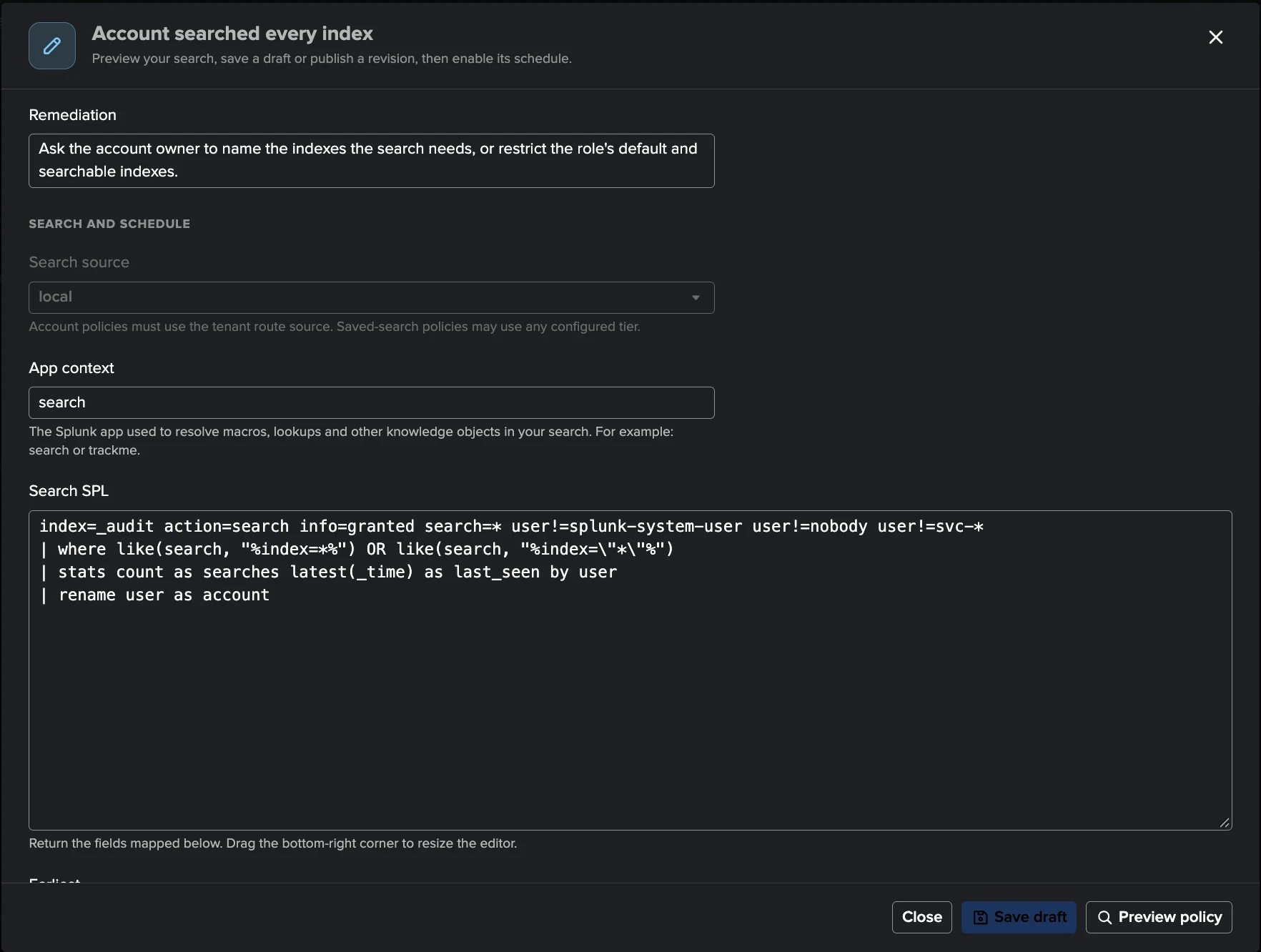The height and width of the screenshot is (952, 1261).
Task: Click the resize grip of the SPL editor
Action: 1225,823
